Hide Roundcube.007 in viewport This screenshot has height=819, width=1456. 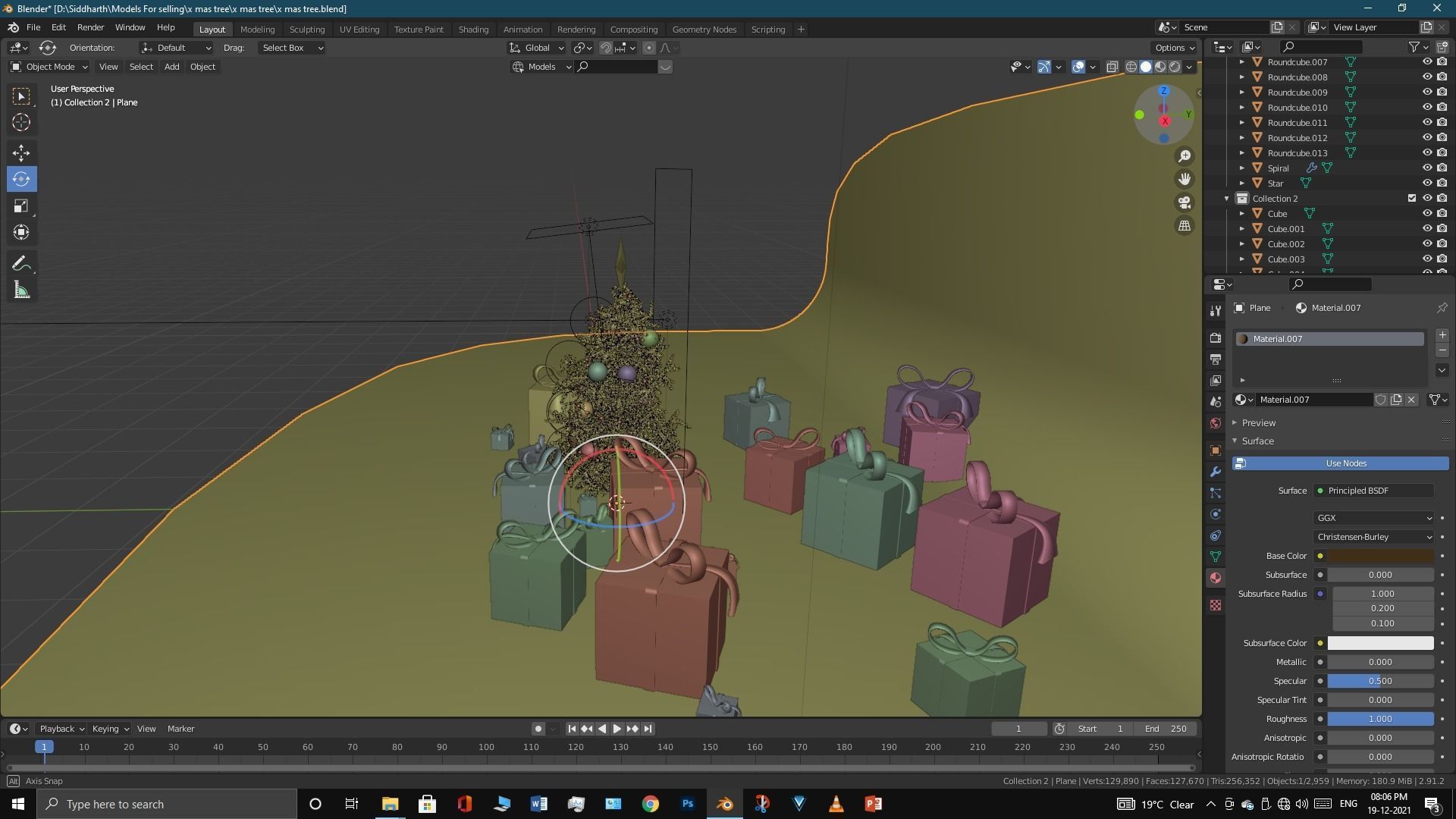[1426, 62]
